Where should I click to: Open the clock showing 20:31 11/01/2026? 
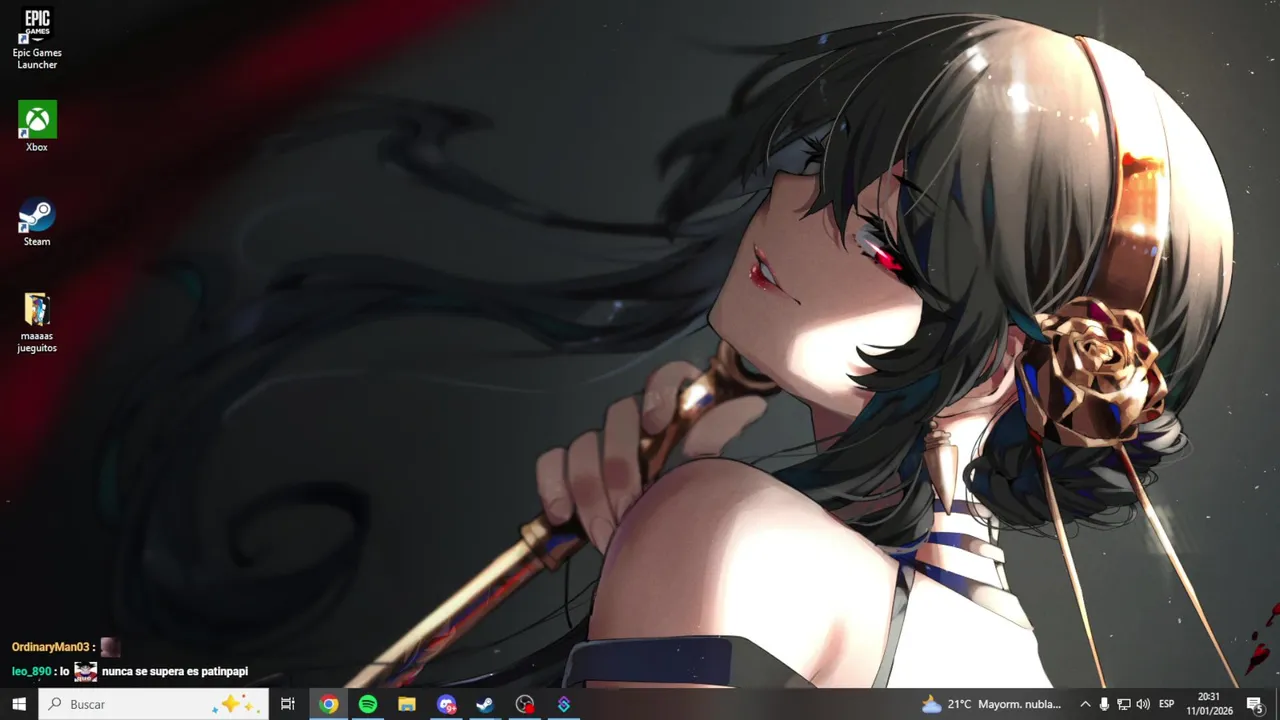click(1209, 704)
